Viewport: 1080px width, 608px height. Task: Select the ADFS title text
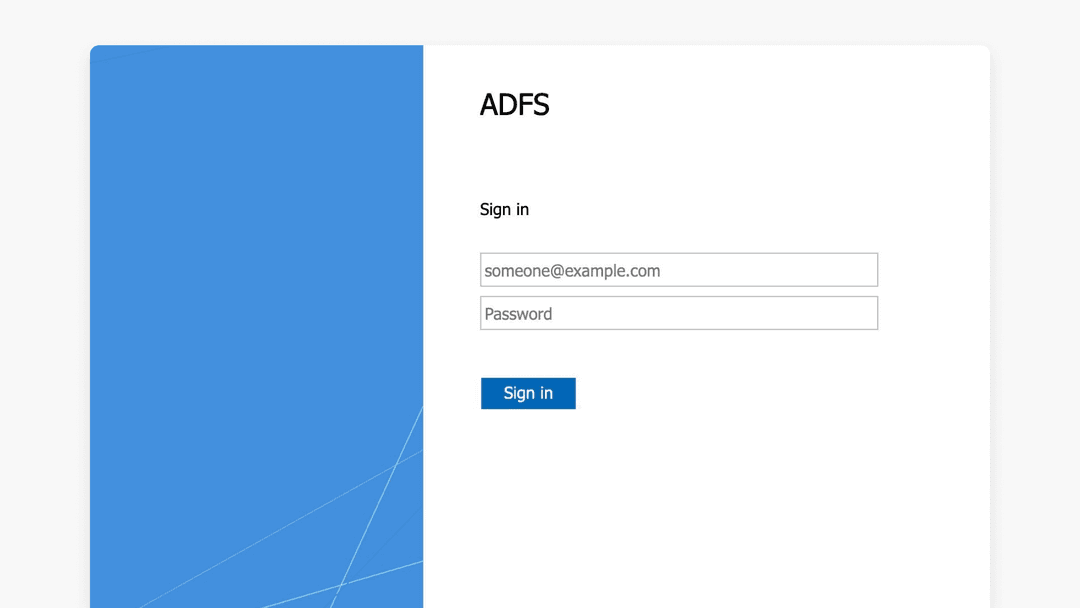click(x=515, y=105)
